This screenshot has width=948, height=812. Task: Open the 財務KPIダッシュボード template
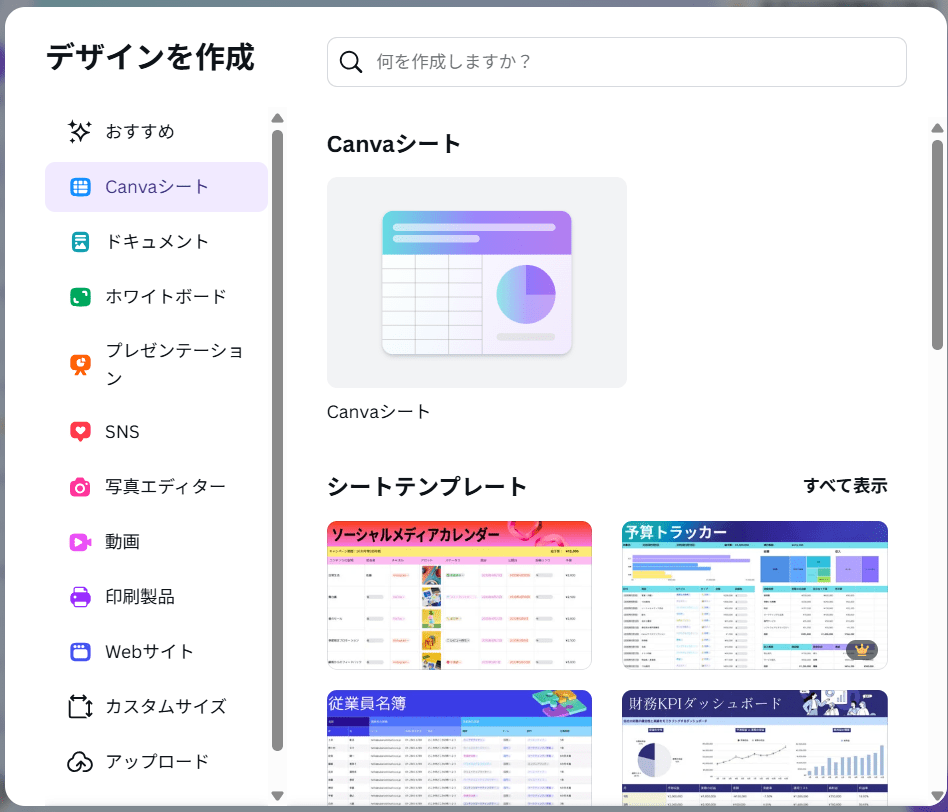pyautogui.click(x=755, y=747)
